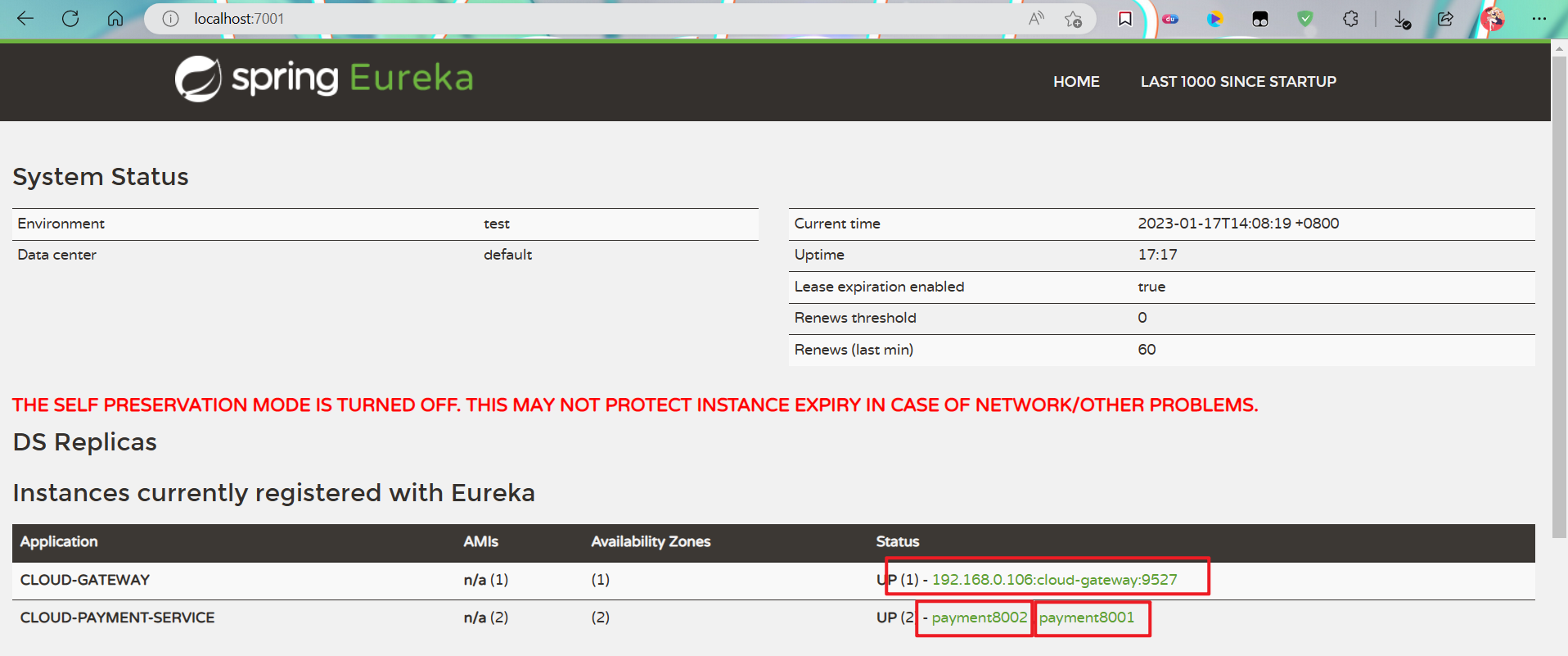
Task: Start Read Aloud from the address bar
Action: tap(1036, 18)
